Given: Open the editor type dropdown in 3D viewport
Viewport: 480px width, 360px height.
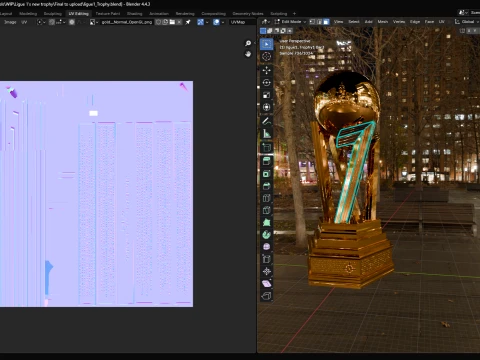Looking at the screenshot, I should [265, 22].
